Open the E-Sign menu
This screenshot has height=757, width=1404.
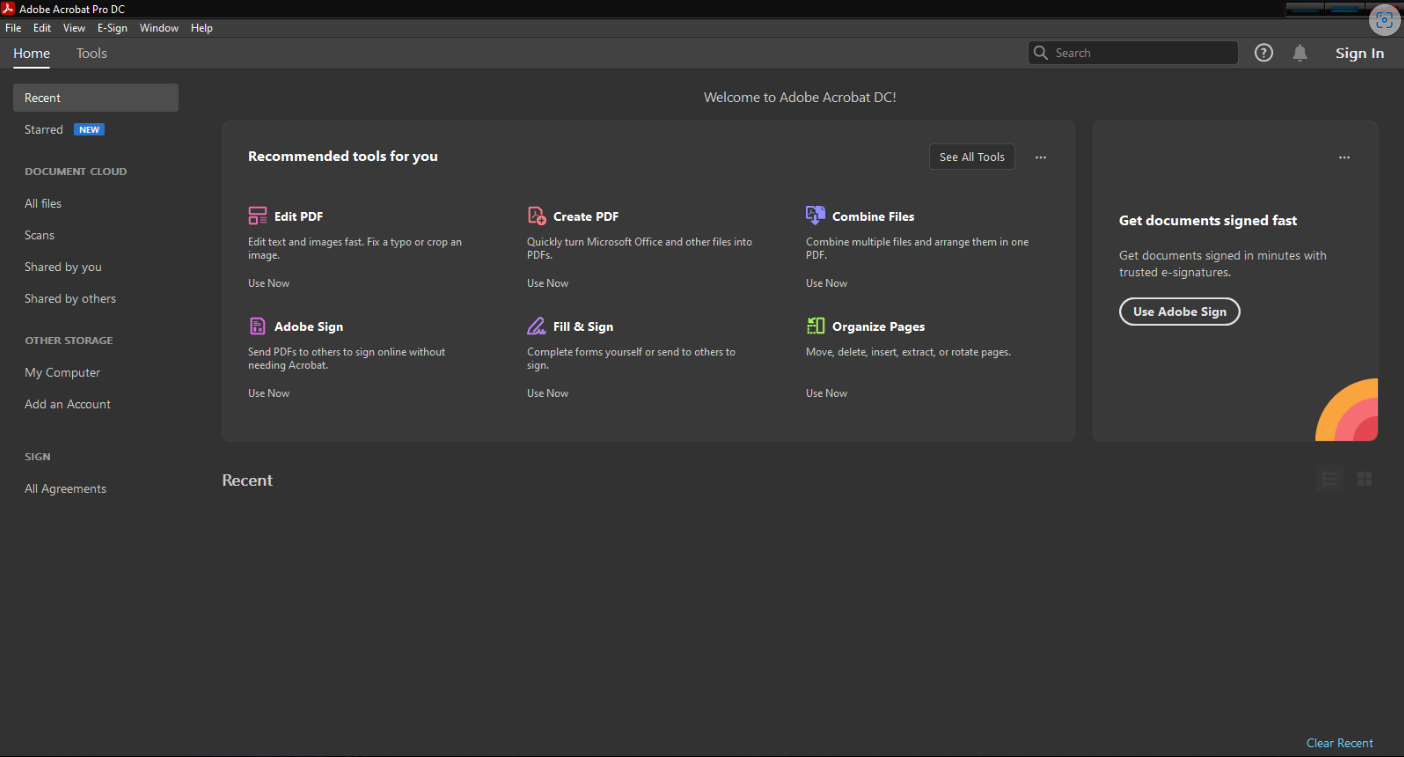point(112,28)
